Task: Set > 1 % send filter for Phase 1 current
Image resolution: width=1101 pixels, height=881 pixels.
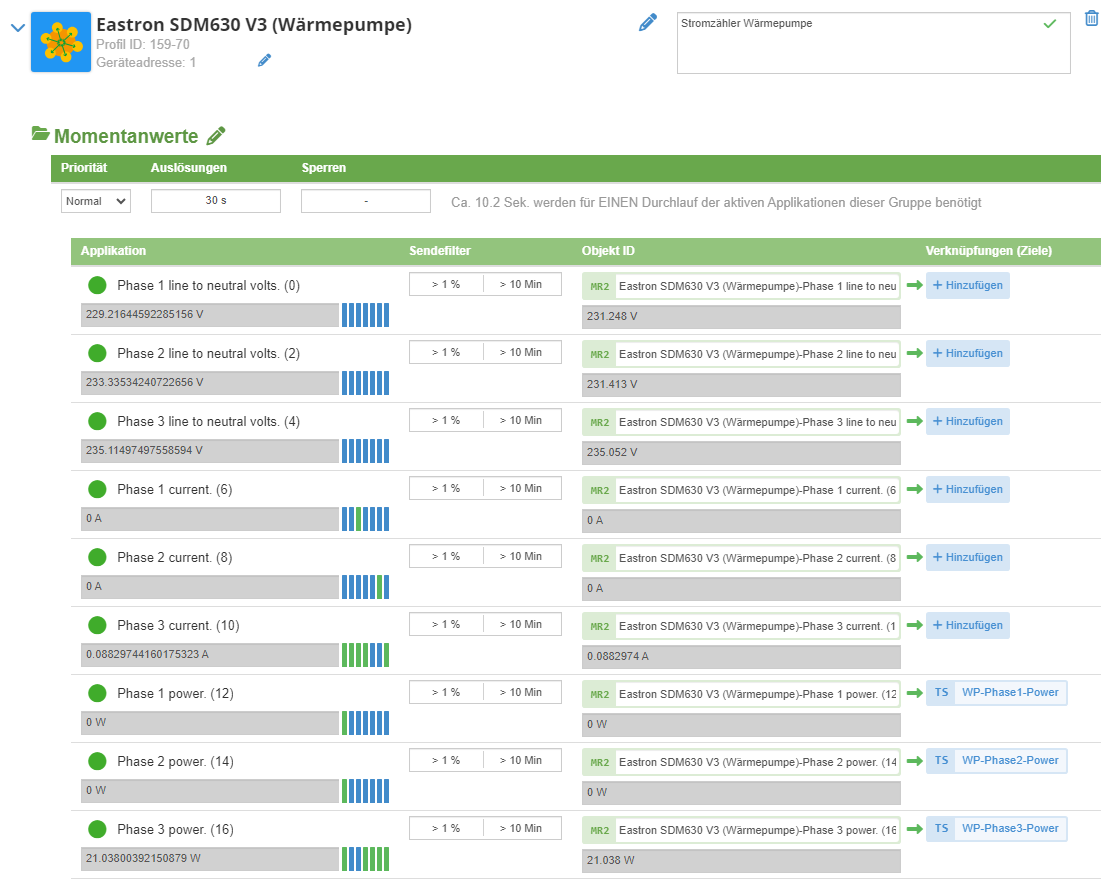Action: point(446,489)
